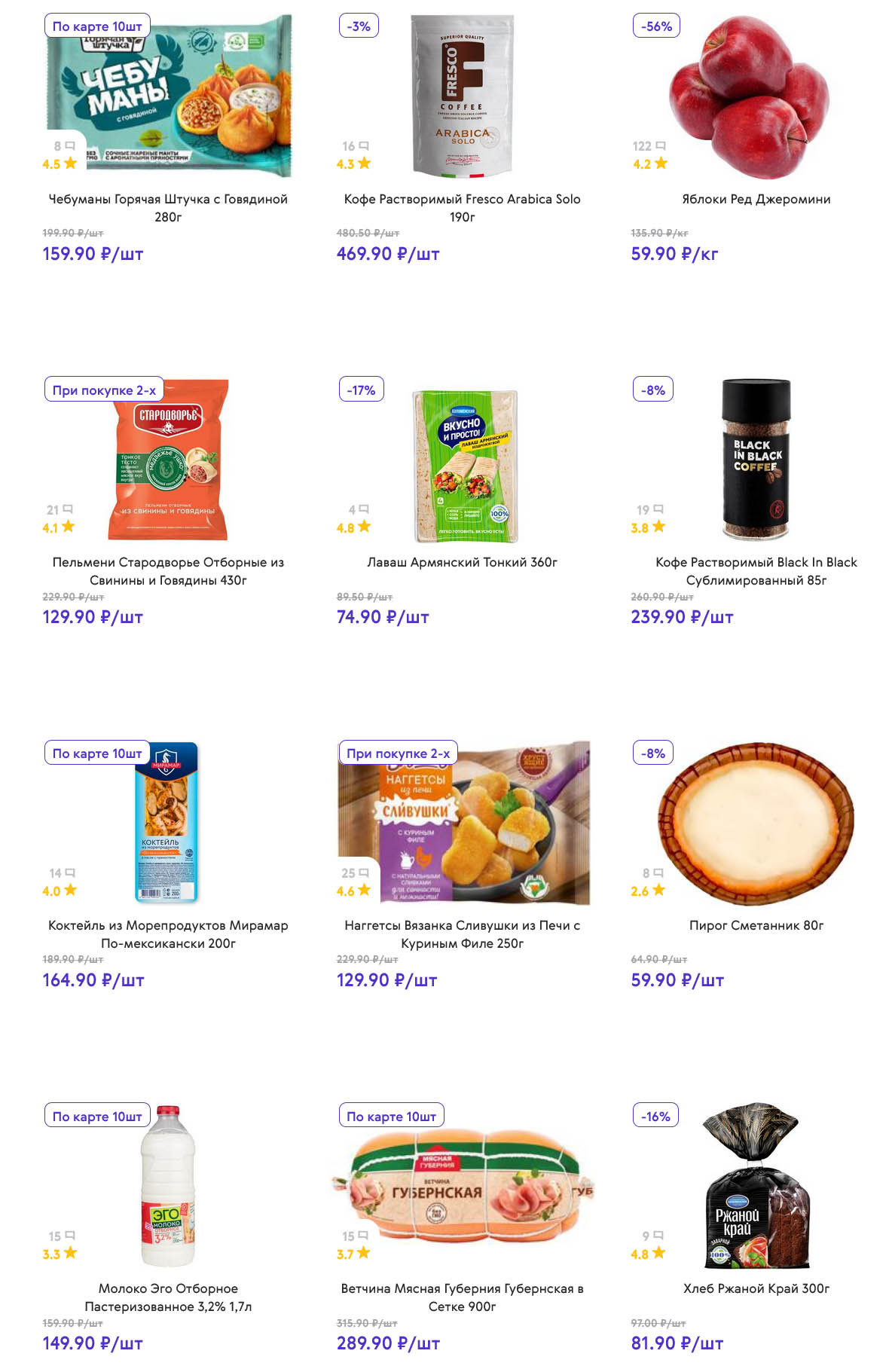This screenshot has width=889, height=1372.
Task: Click the 74.90 ₽ price of Лаваш
Action: [x=383, y=617]
